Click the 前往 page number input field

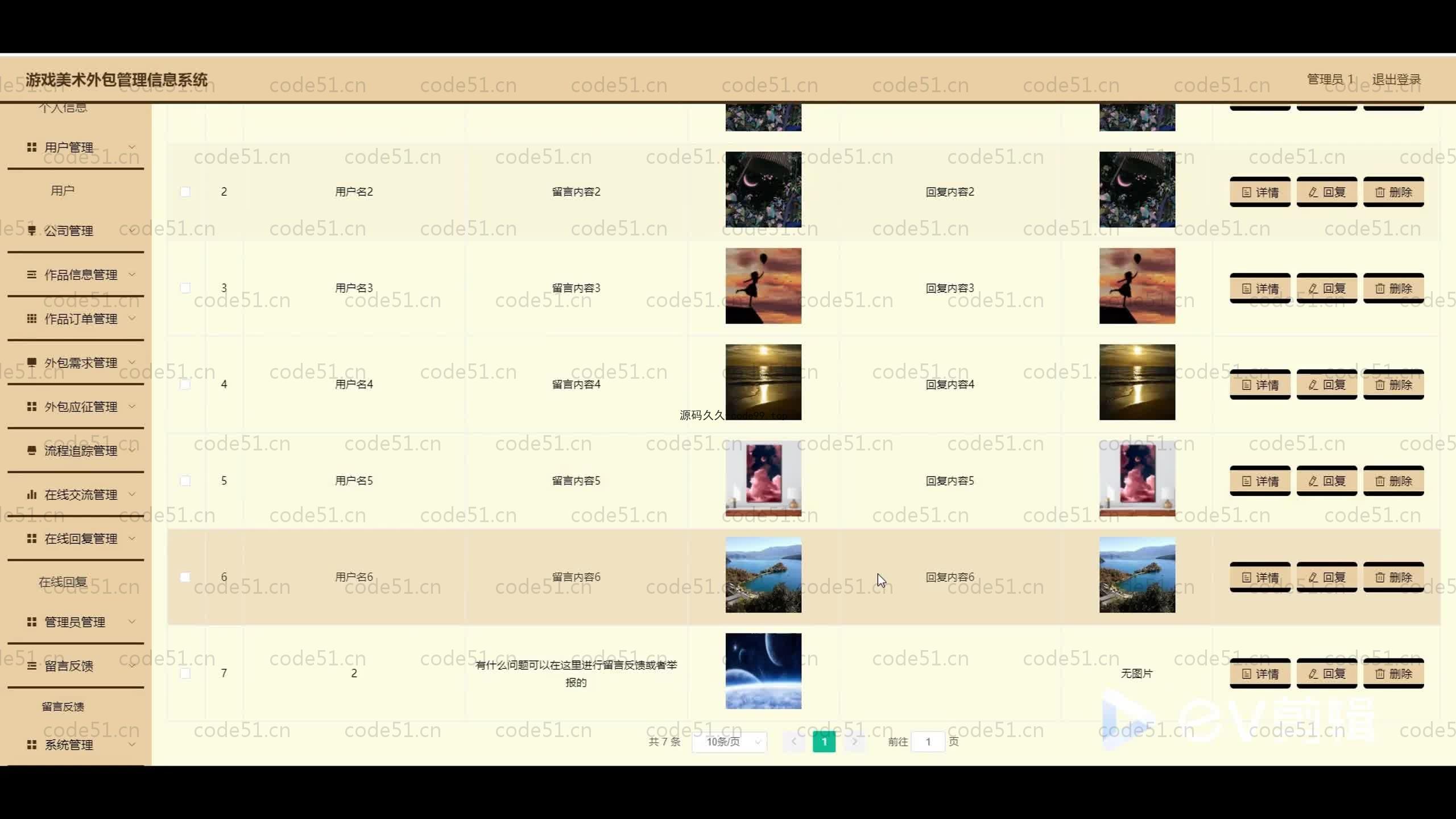(928, 742)
